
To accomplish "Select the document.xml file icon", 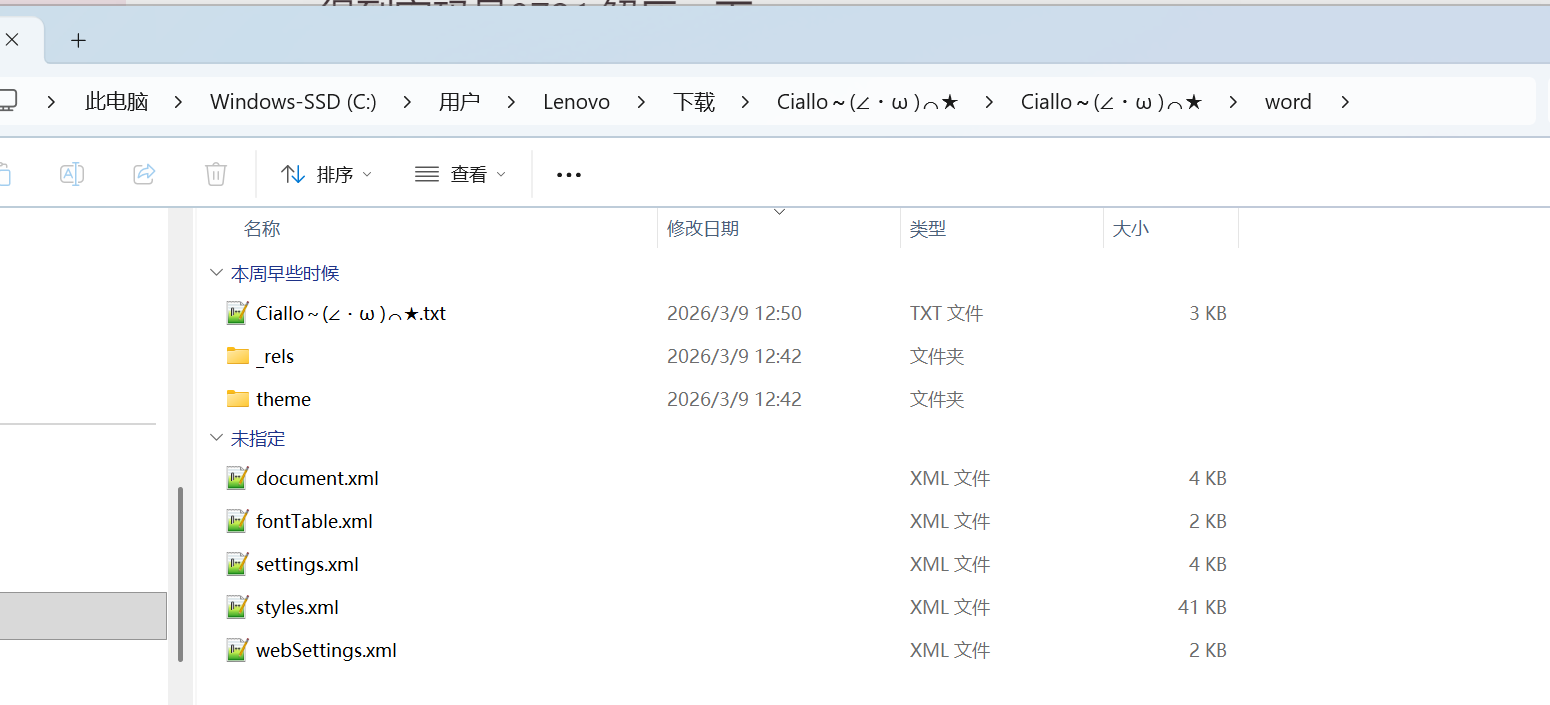I will (x=236, y=477).
